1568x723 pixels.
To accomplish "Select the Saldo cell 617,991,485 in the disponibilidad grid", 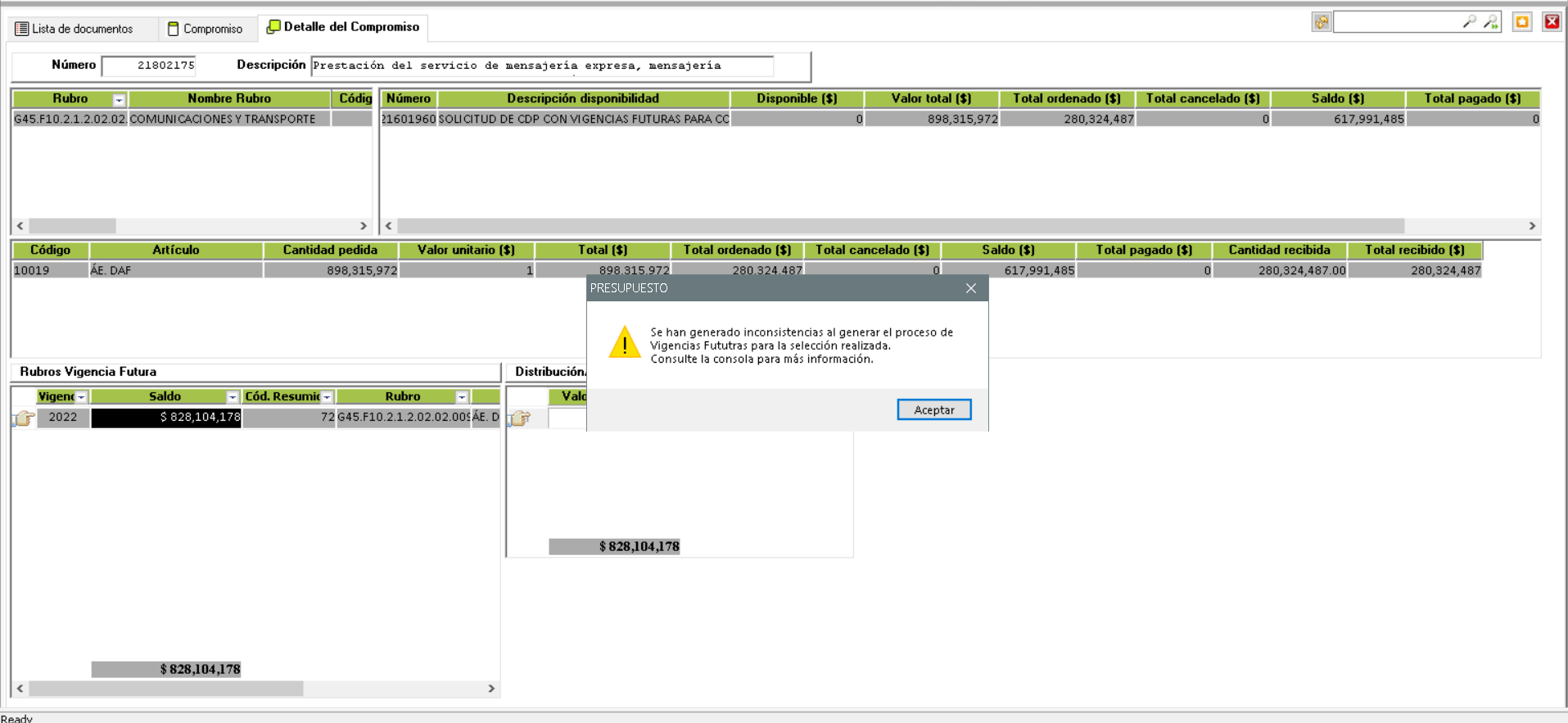I will click(1338, 119).
